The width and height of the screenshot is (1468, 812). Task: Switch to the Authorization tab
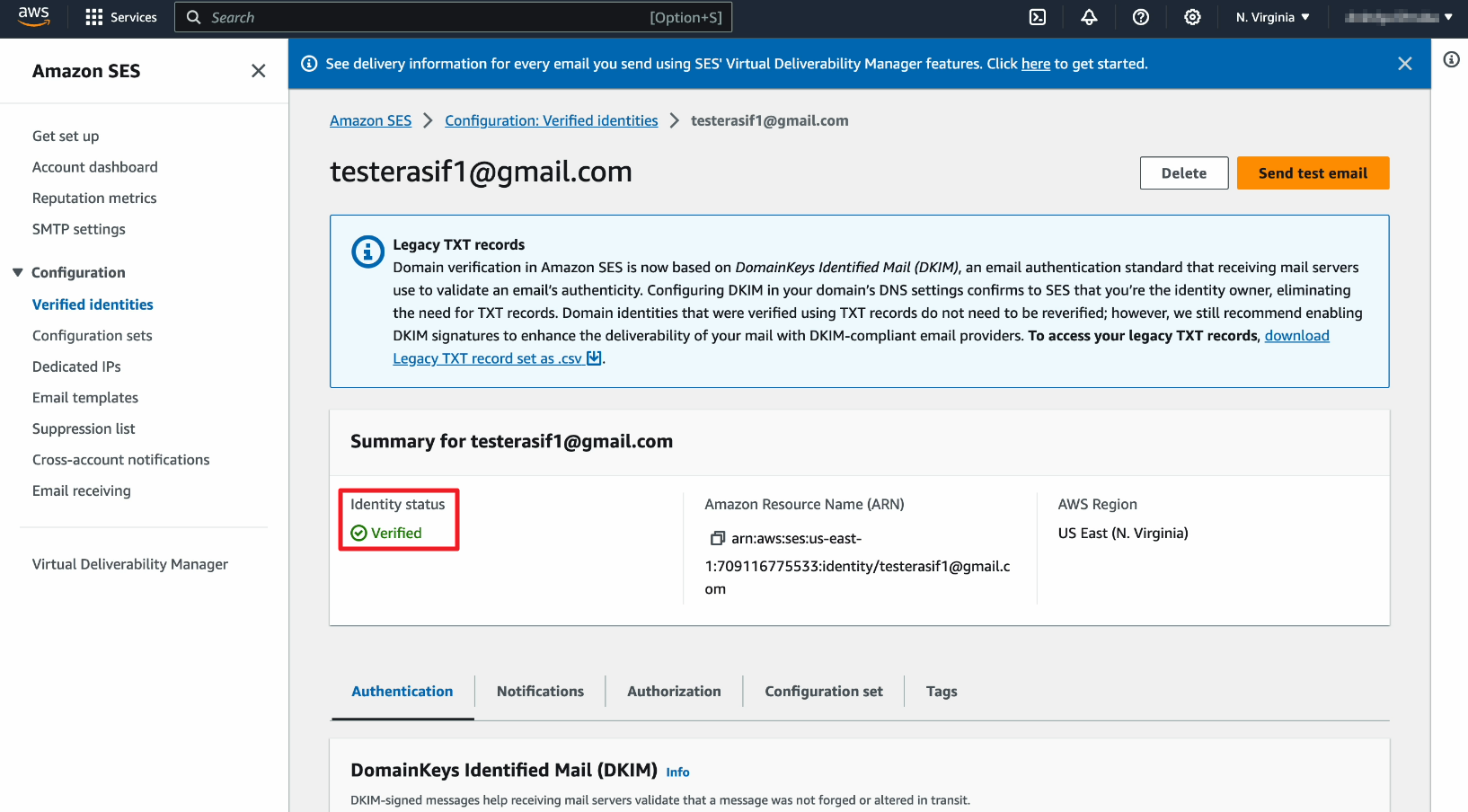pos(674,692)
